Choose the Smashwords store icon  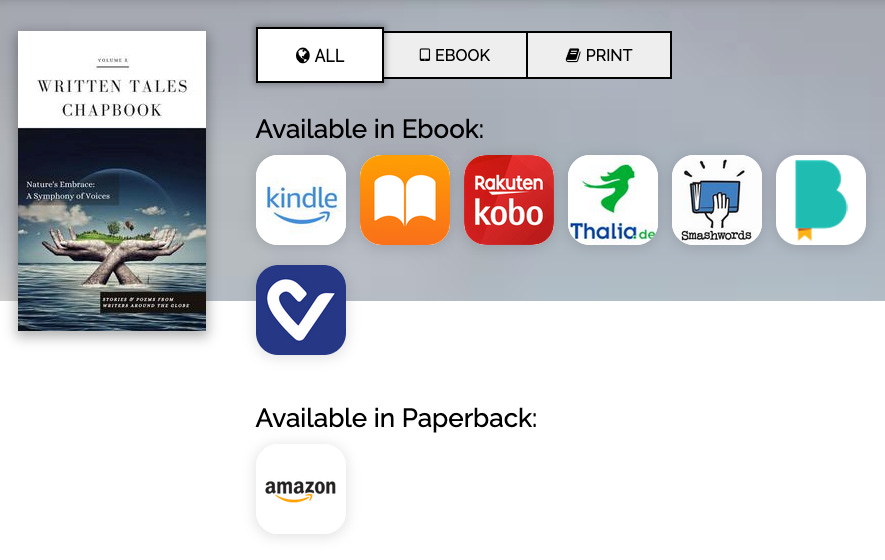tap(717, 200)
